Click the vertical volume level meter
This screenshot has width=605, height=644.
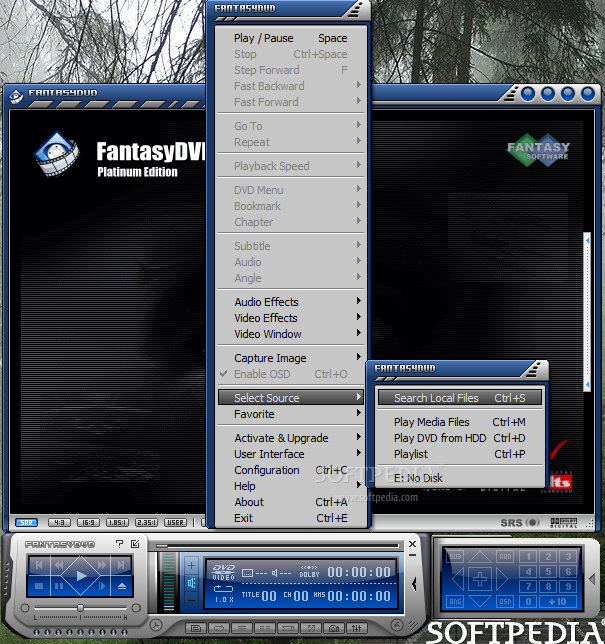169,582
